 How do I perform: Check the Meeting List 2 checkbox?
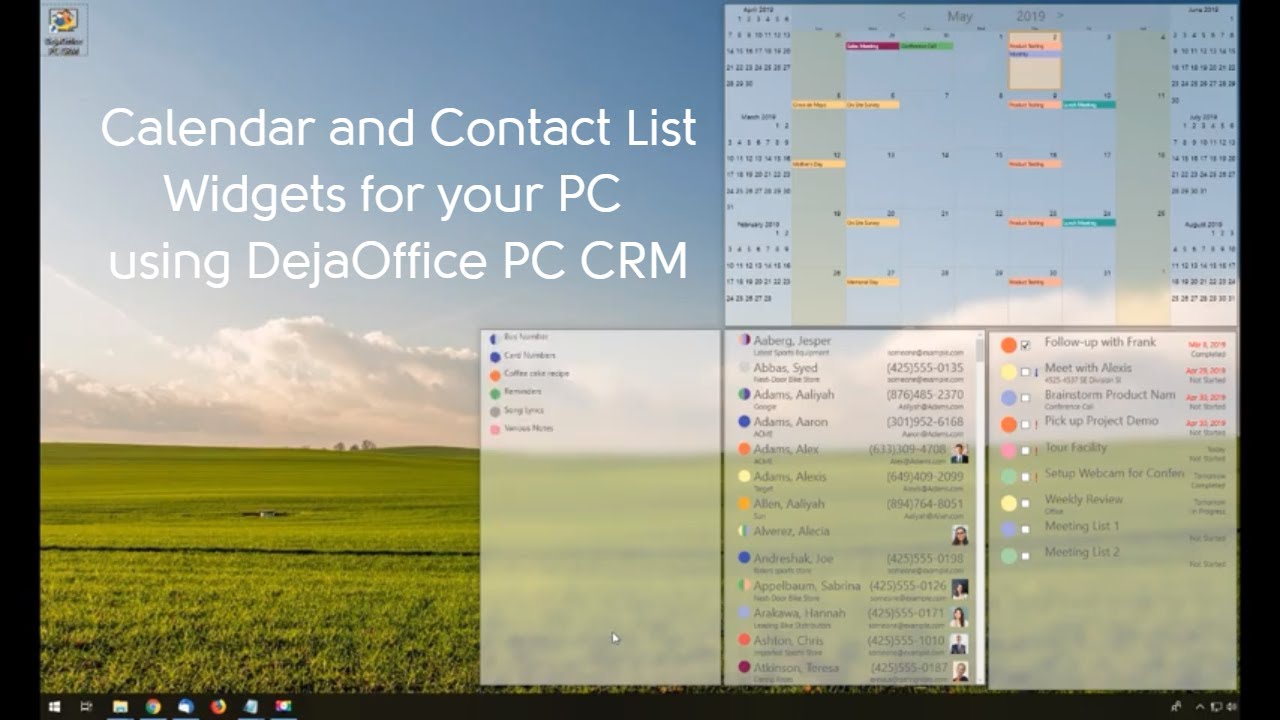1025,555
